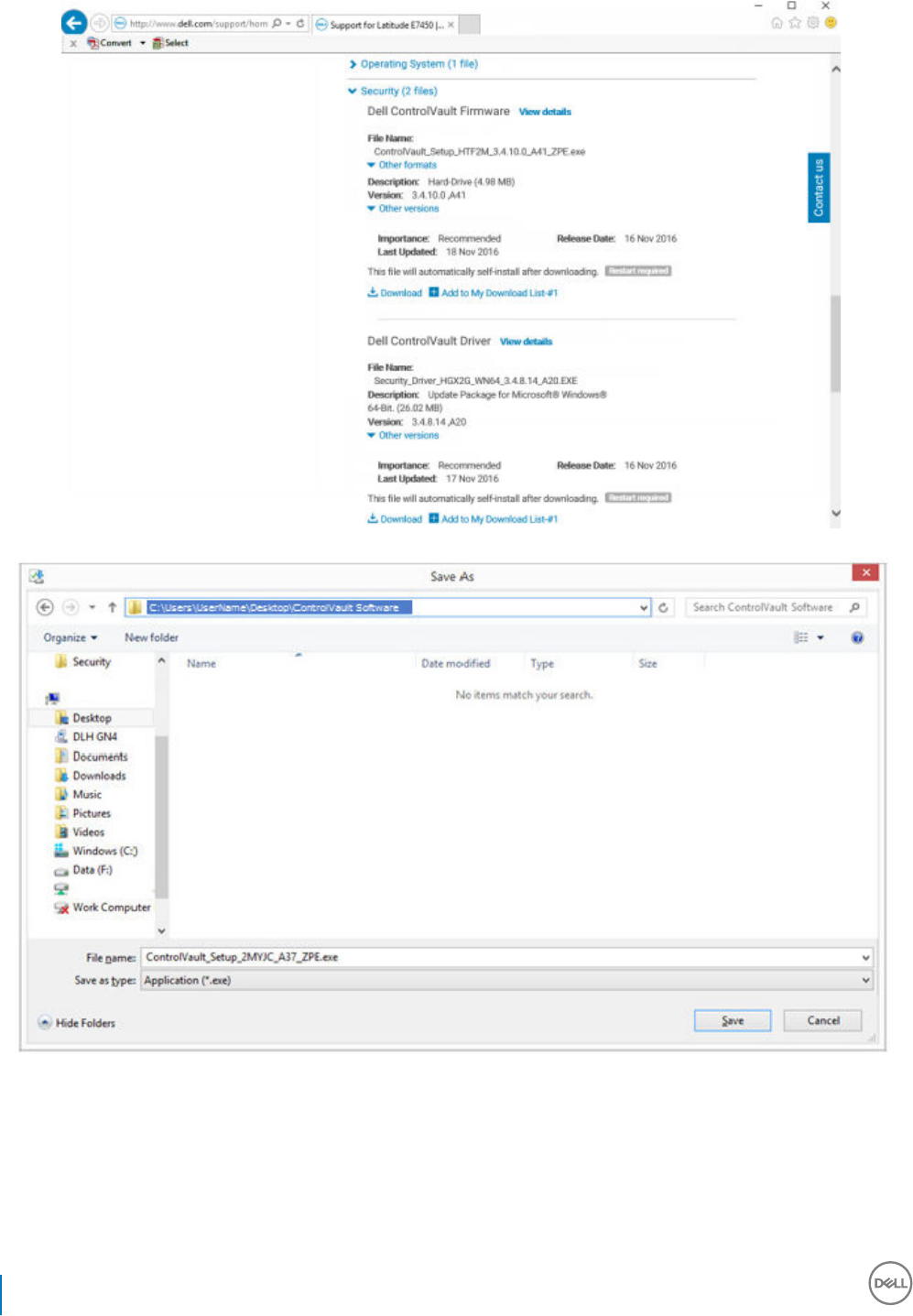
Task: Select Downloads in the navigation pane
Action: point(91,776)
